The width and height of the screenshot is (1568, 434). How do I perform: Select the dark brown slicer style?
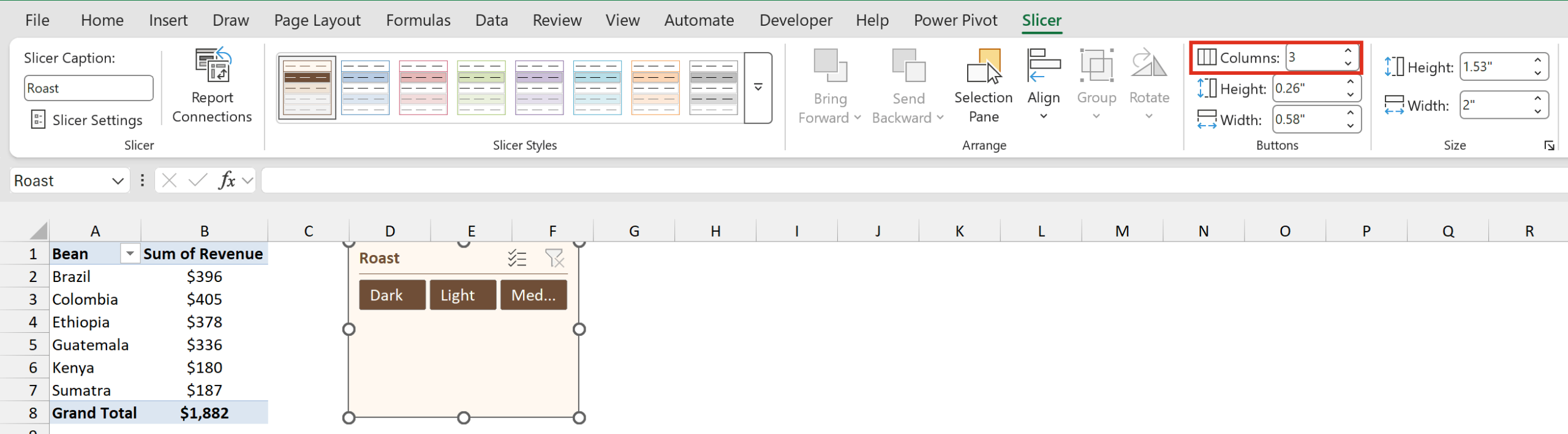point(307,88)
